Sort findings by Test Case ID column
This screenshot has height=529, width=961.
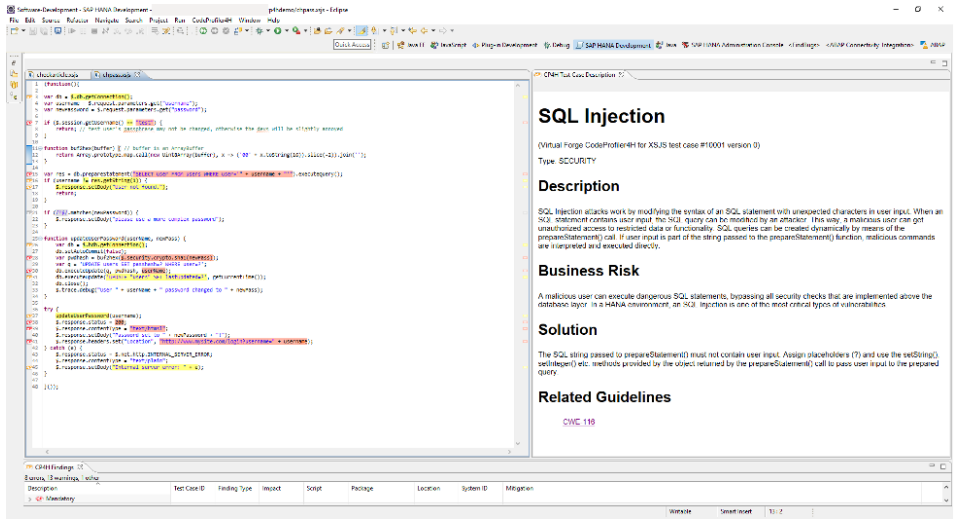coord(187,488)
